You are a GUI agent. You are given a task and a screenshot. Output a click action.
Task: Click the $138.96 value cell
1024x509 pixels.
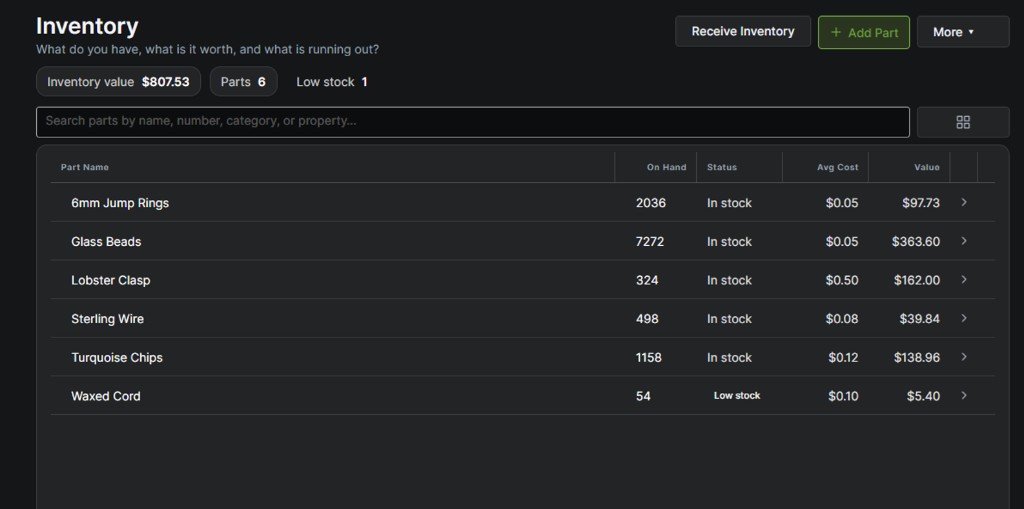tap(917, 357)
